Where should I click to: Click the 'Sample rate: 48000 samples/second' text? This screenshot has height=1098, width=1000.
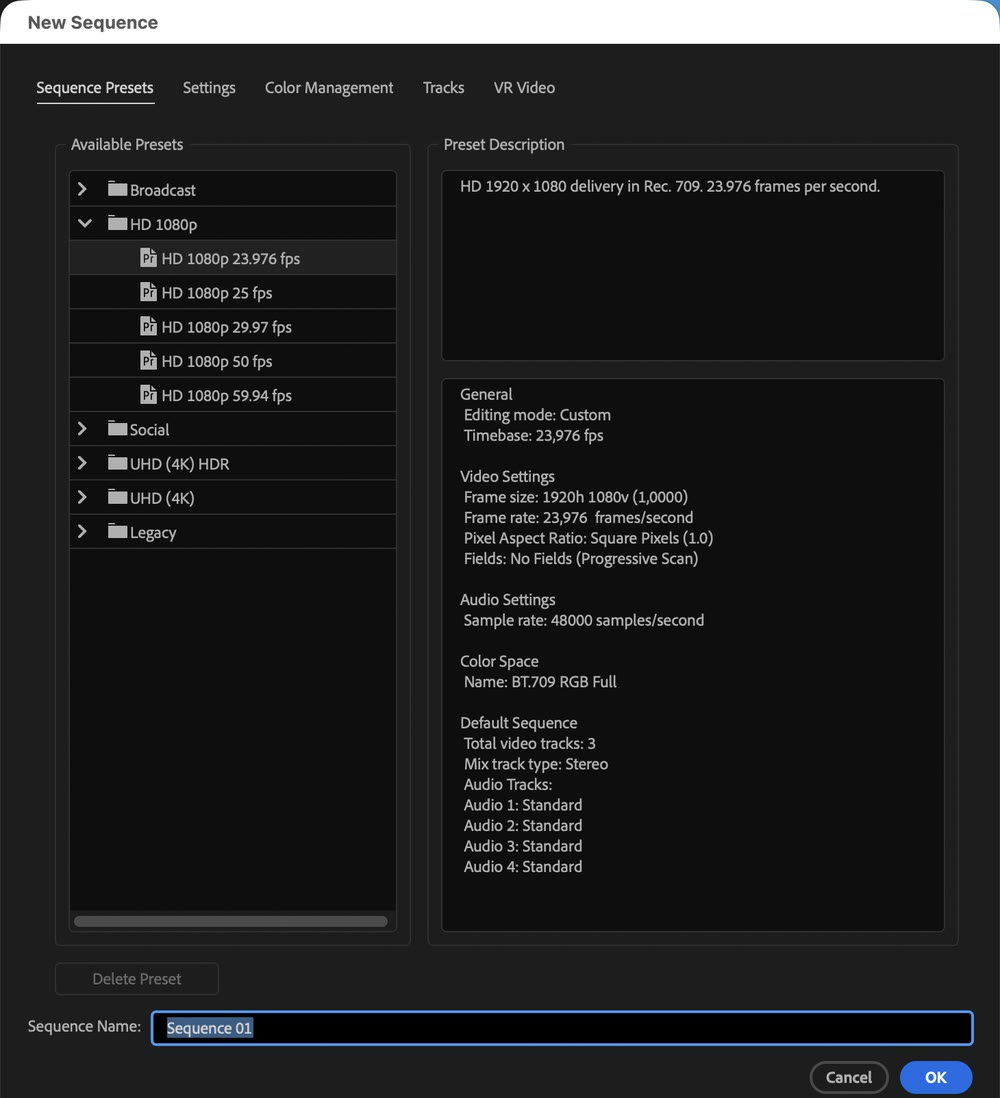click(x=584, y=620)
